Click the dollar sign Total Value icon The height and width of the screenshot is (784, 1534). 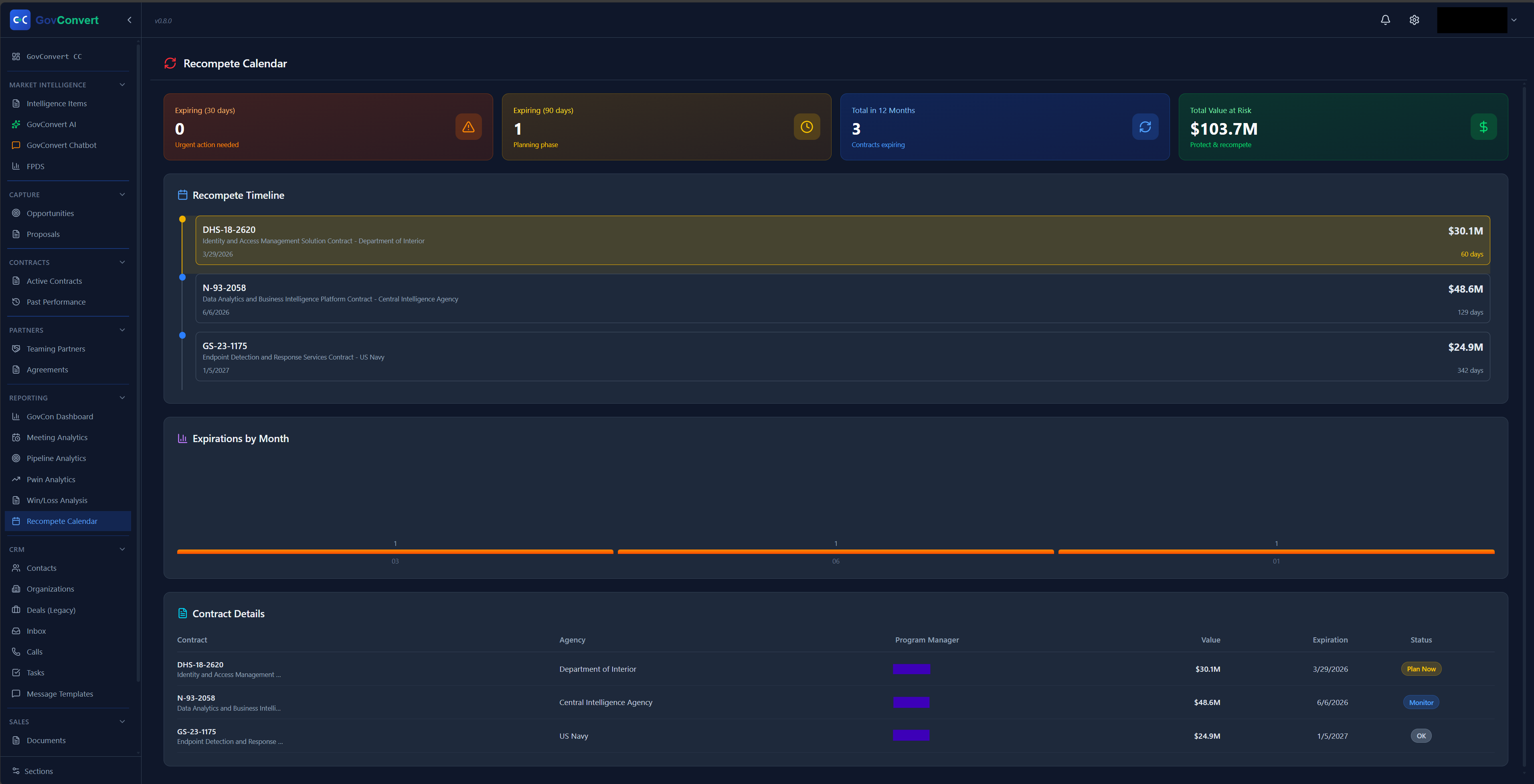point(1483,127)
